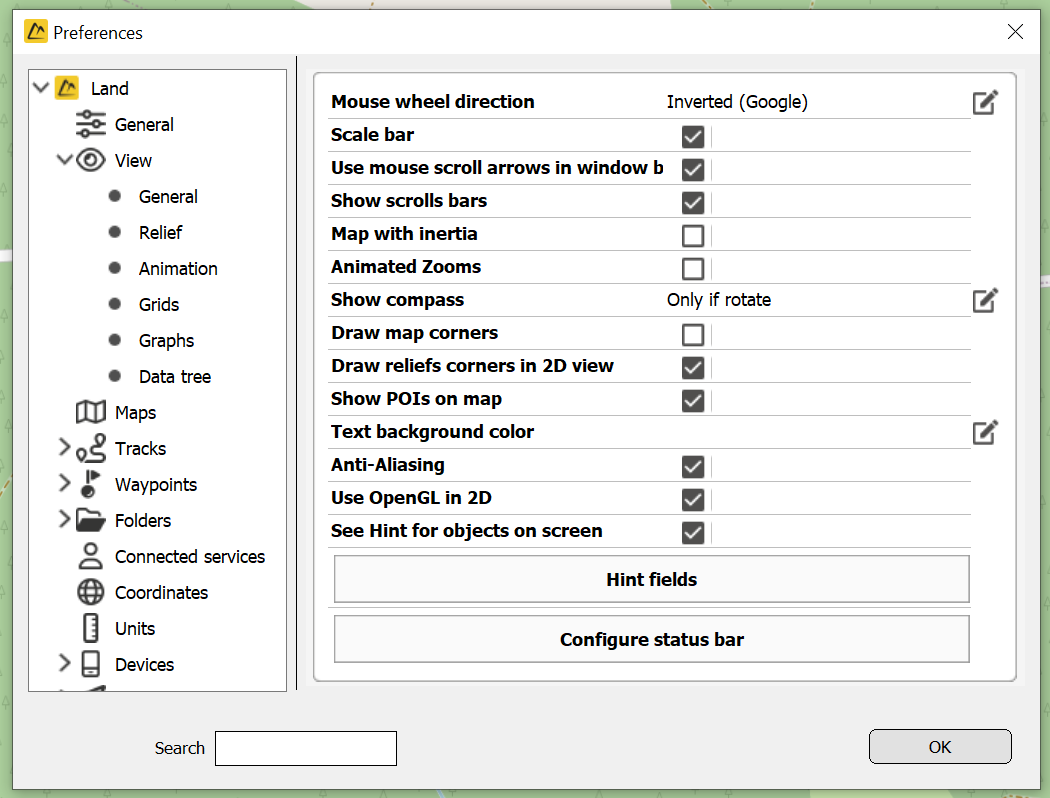
Task: Open the Hint fields dialog
Action: pyautogui.click(x=650, y=579)
